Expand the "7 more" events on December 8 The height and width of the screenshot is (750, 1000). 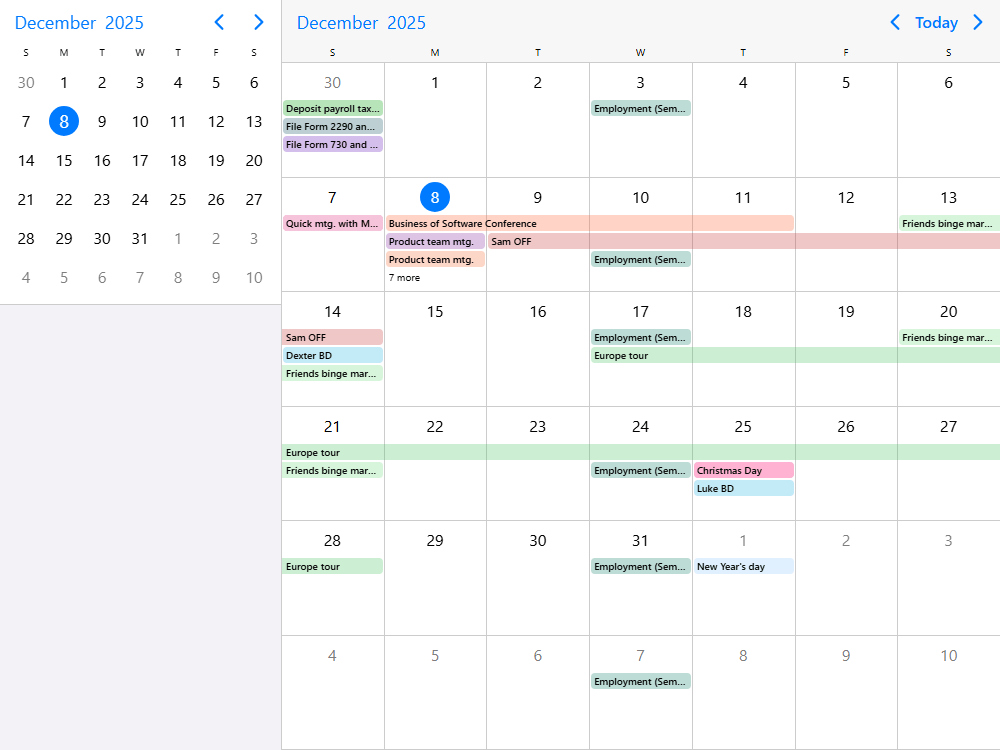405,278
